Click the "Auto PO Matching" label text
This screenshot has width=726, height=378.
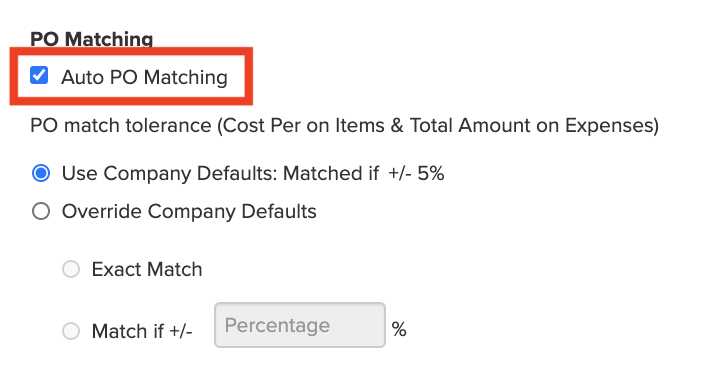coord(144,77)
